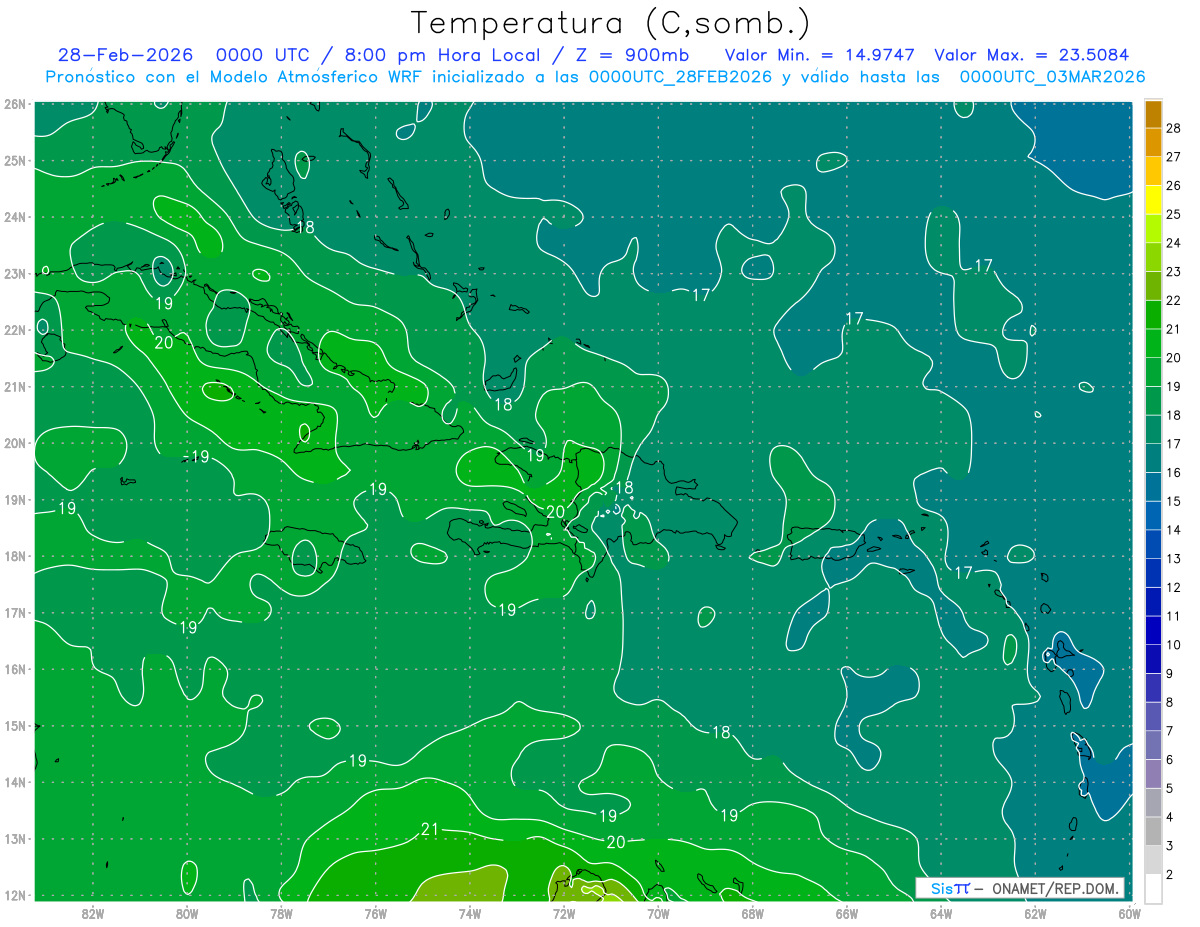
Task: Click the legend scale value '25'
Action: pos(1174,214)
